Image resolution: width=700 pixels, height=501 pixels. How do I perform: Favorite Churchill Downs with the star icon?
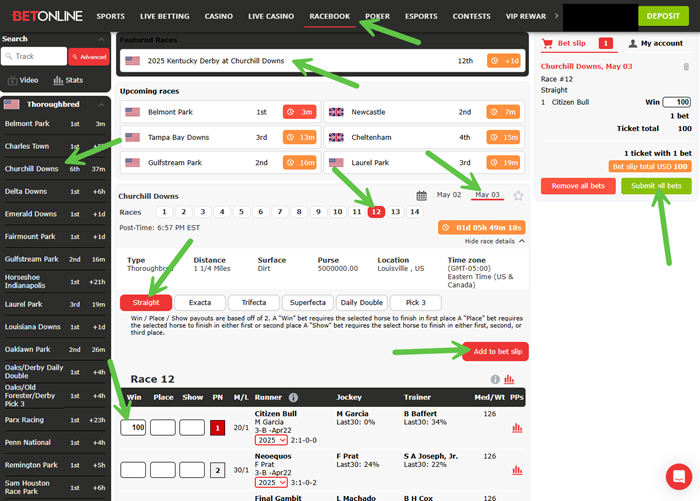click(x=518, y=196)
